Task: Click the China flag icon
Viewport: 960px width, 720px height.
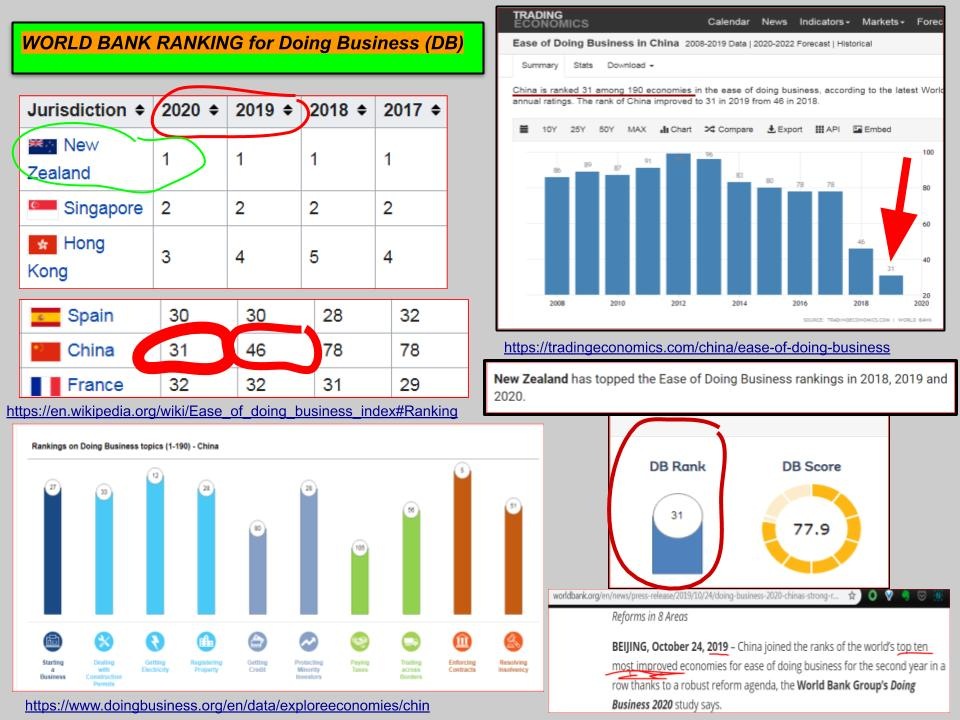Action: click(x=45, y=351)
